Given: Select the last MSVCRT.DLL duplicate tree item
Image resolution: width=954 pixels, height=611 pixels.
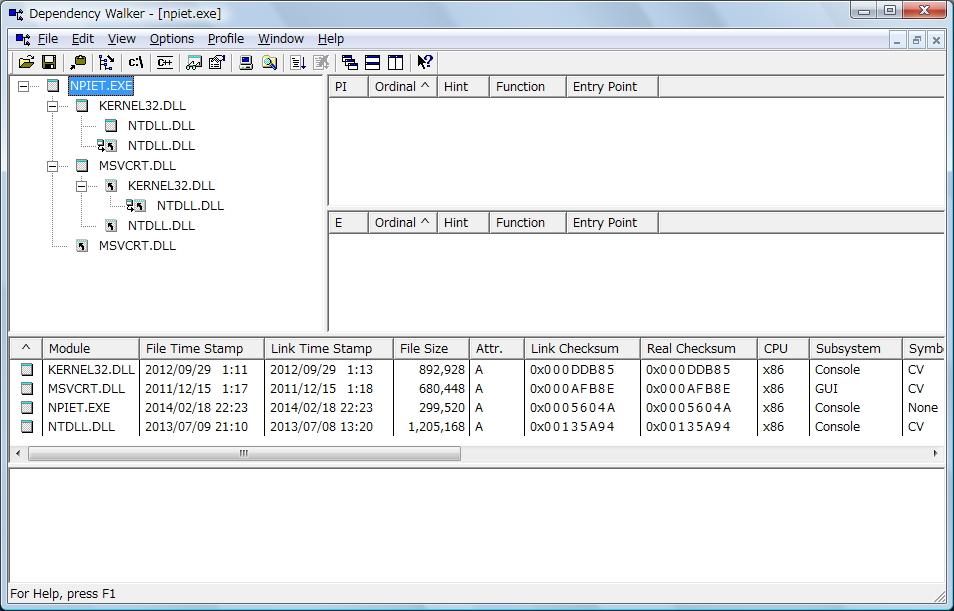Looking at the screenshot, I should click(x=138, y=246).
